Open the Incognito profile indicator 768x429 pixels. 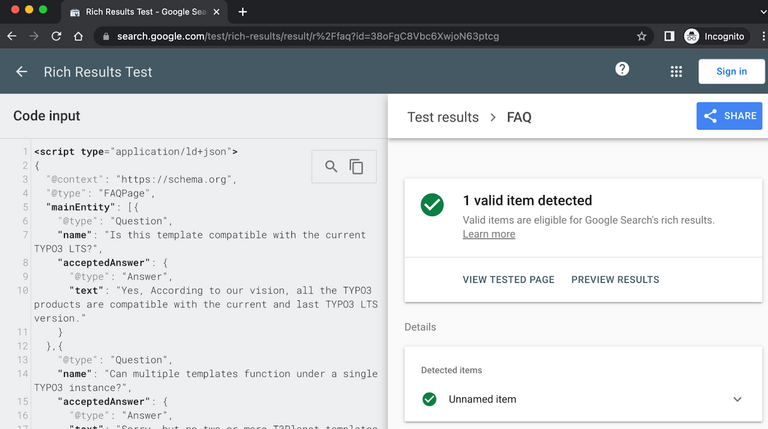click(715, 36)
